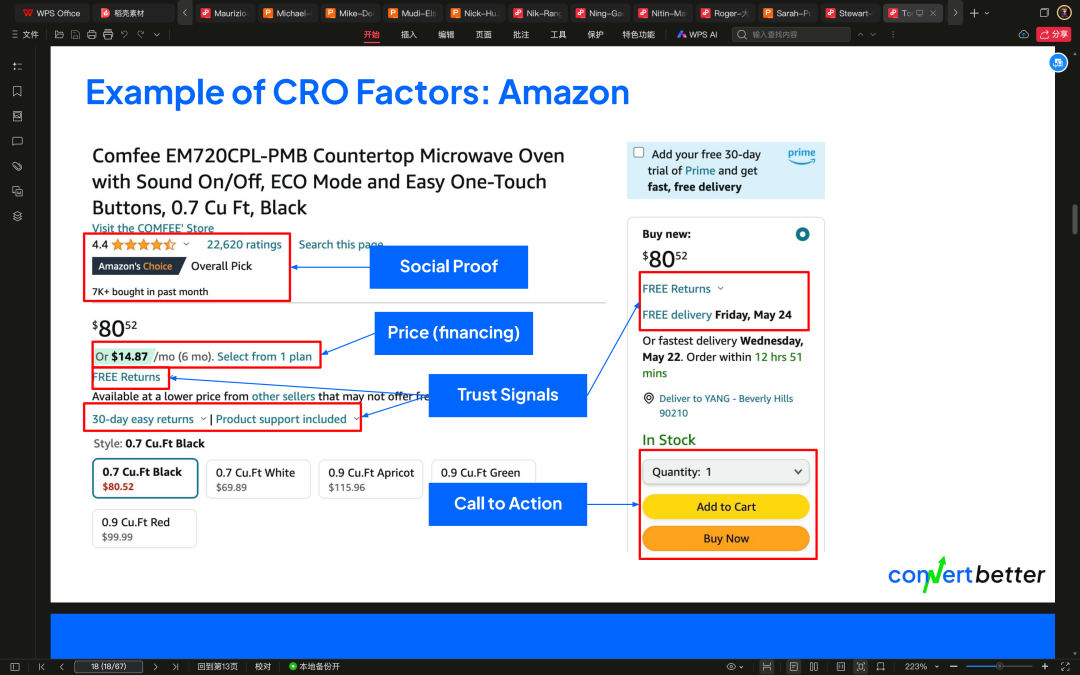Open the comments panel in left sidebar
The image size is (1080, 675).
17,141
